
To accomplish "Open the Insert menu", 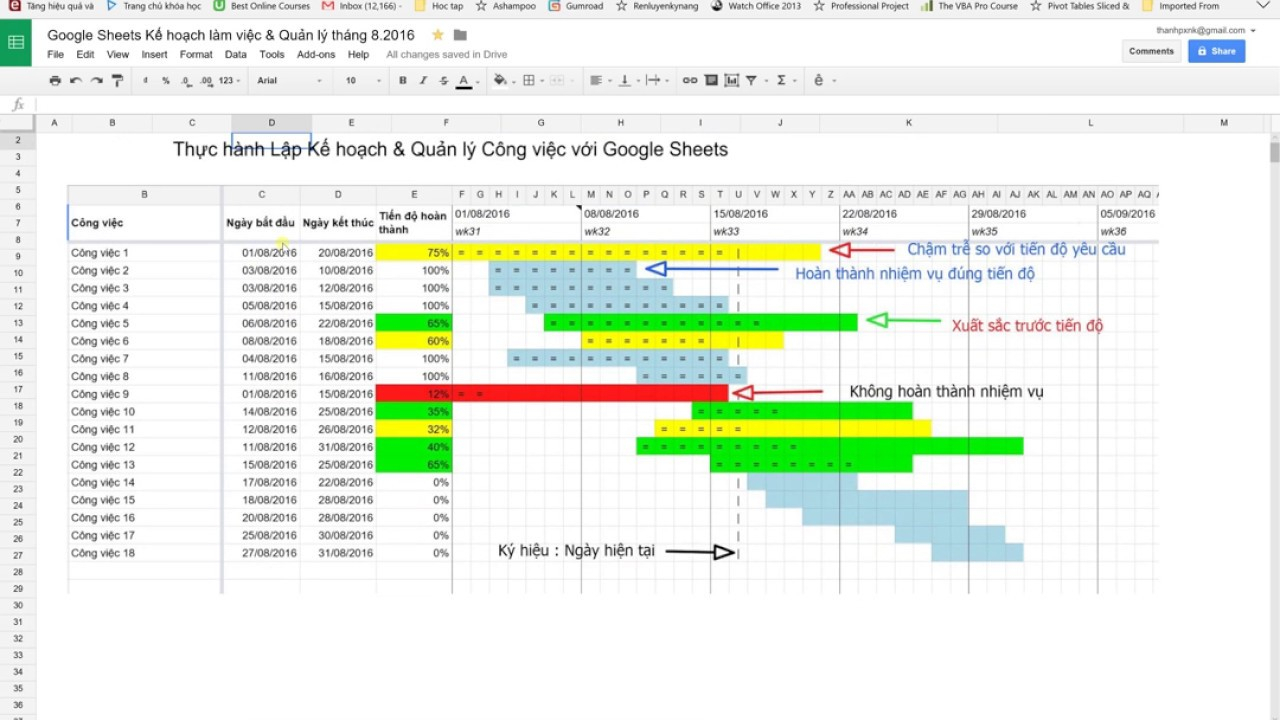I will [x=154, y=54].
